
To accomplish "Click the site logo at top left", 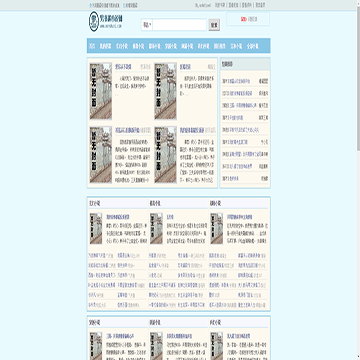I will (106, 21).
